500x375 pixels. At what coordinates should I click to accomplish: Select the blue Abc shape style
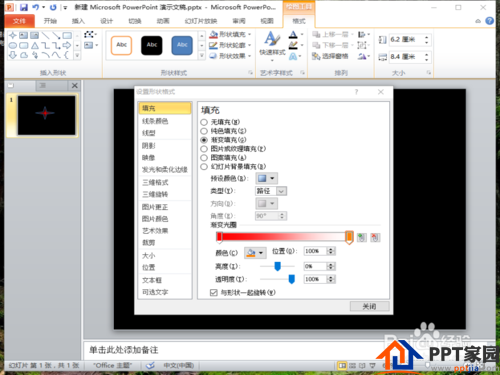(182, 45)
